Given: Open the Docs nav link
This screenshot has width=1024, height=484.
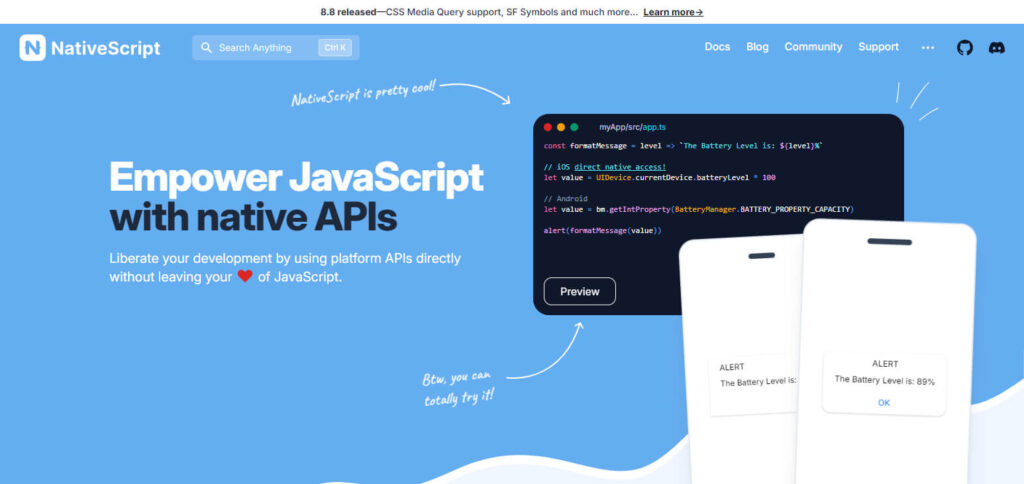Looking at the screenshot, I should tap(717, 47).
